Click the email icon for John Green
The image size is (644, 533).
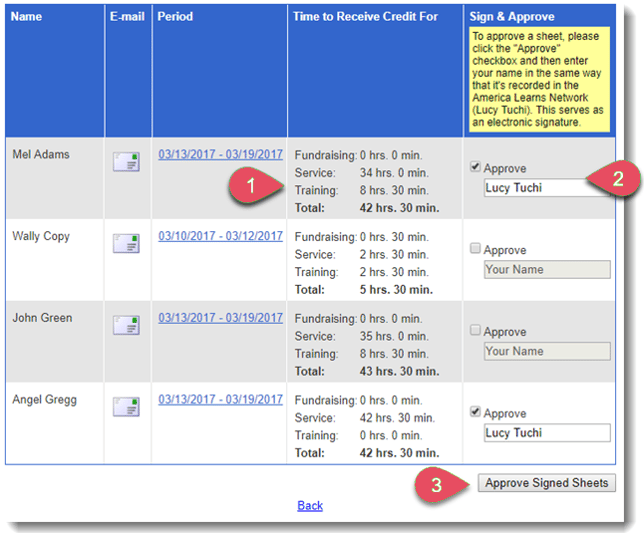point(126,326)
